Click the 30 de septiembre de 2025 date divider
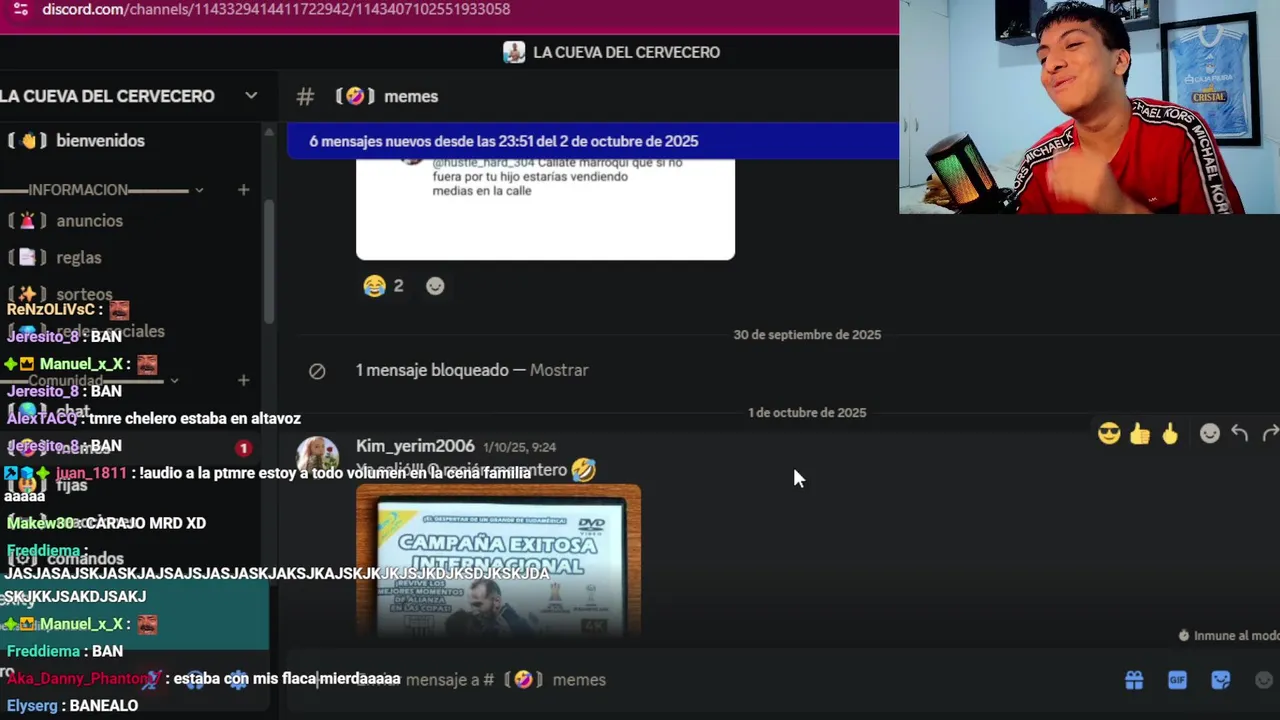The width and height of the screenshot is (1280, 720). [x=807, y=335]
